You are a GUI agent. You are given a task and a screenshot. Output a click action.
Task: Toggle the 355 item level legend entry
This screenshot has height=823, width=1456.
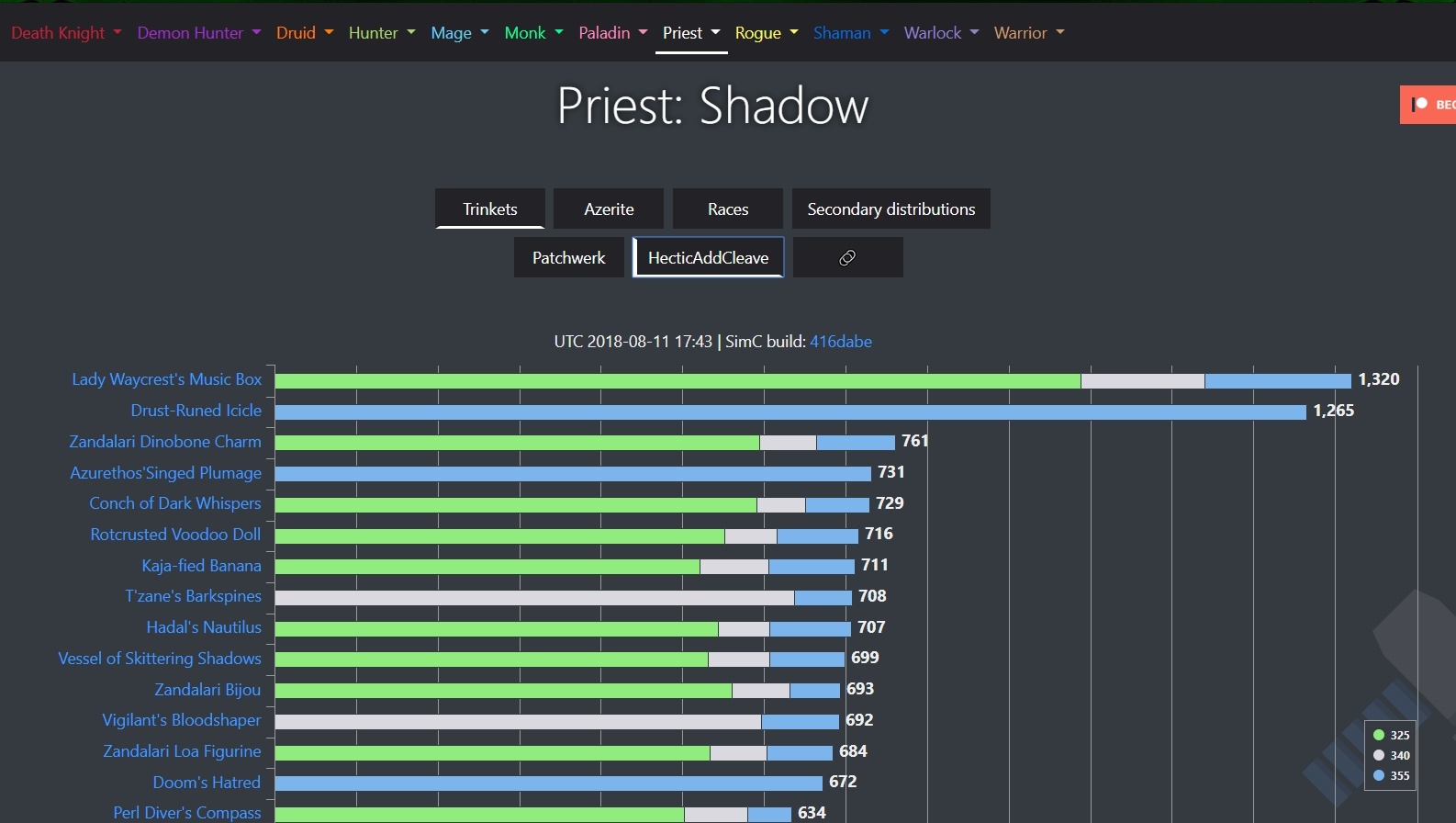[x=1391, y=775]
